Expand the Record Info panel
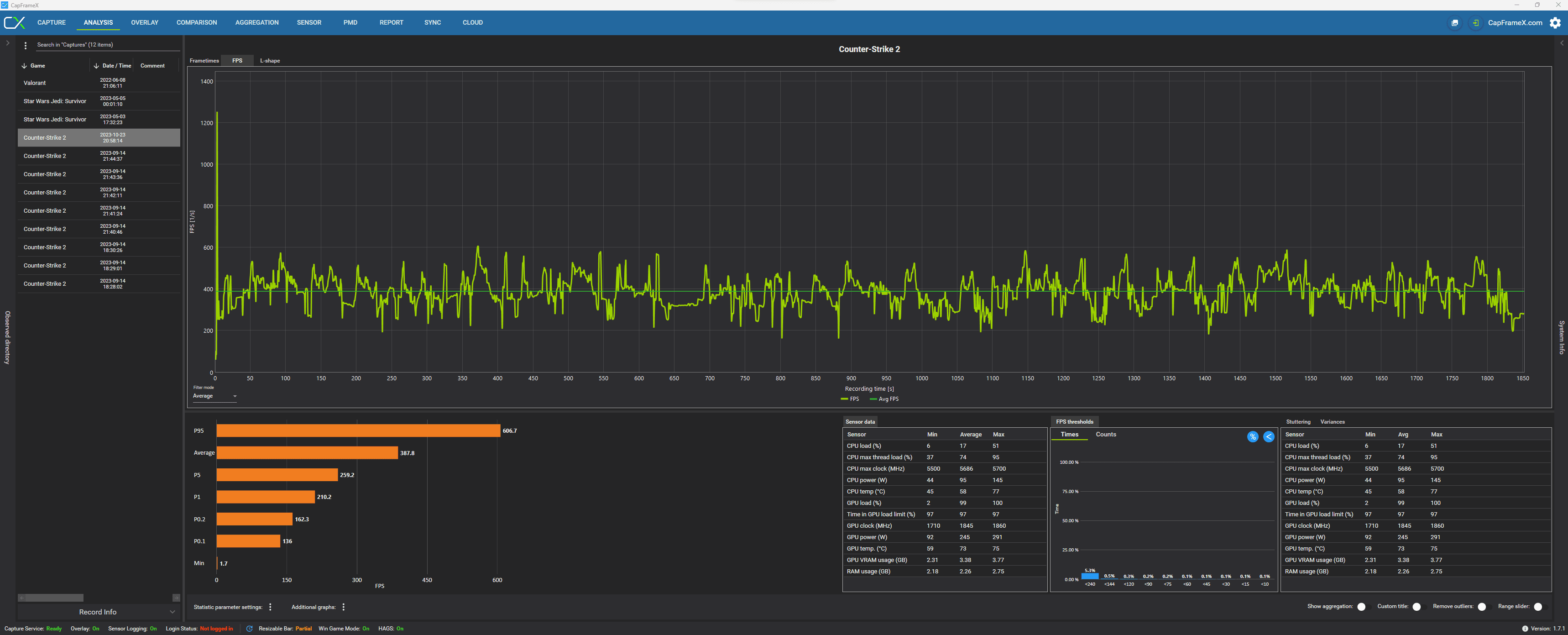This screenshot has width=1568, height=635. coord(98,612)
